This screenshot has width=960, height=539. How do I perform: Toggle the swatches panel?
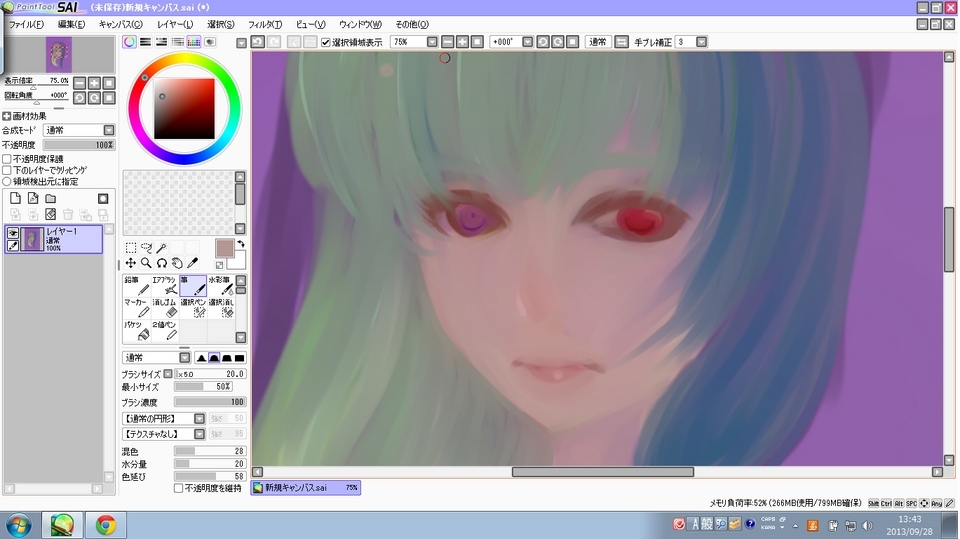click(x=193, y=42)
